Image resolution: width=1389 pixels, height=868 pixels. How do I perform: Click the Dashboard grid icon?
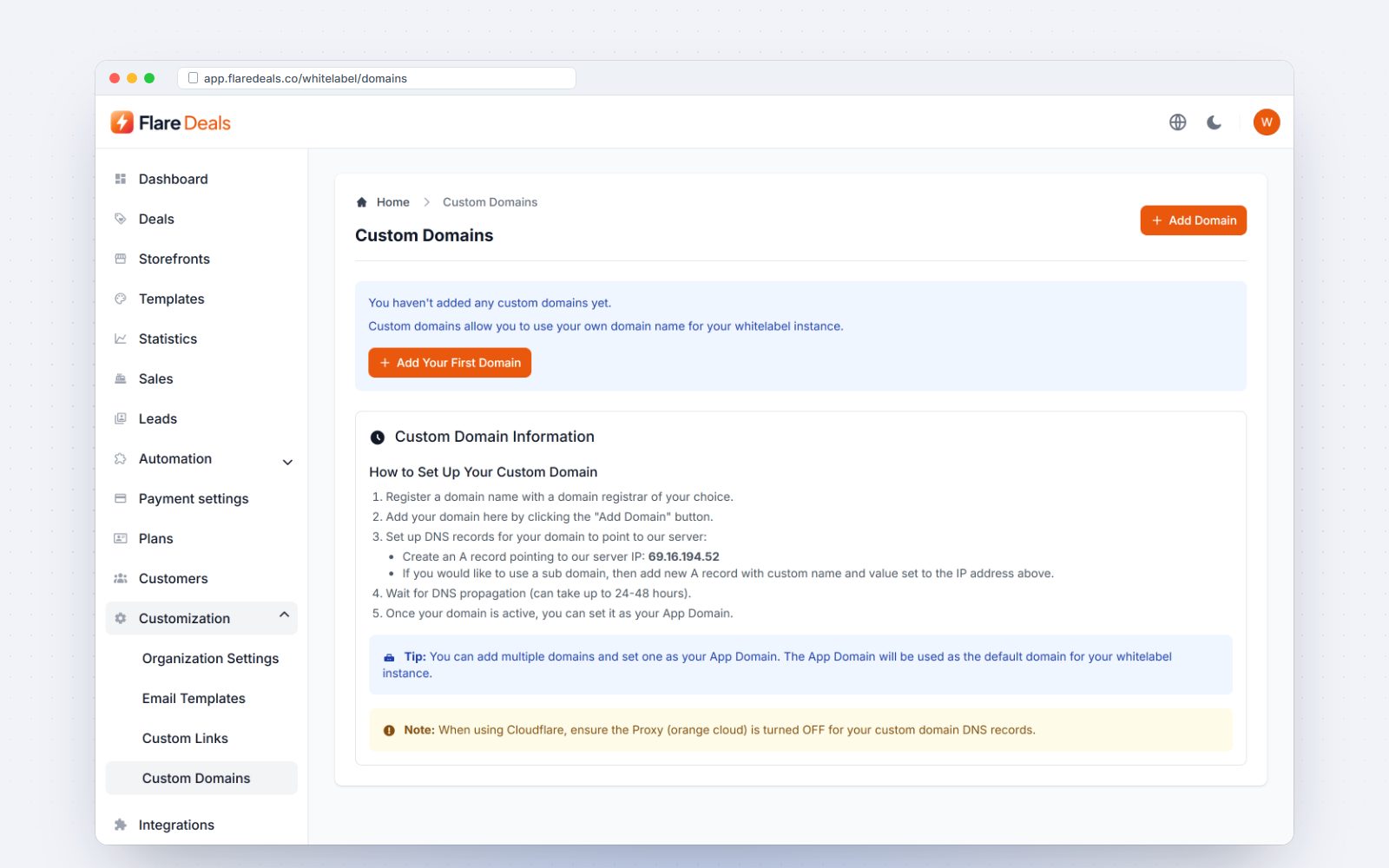[x=121, y=179]
